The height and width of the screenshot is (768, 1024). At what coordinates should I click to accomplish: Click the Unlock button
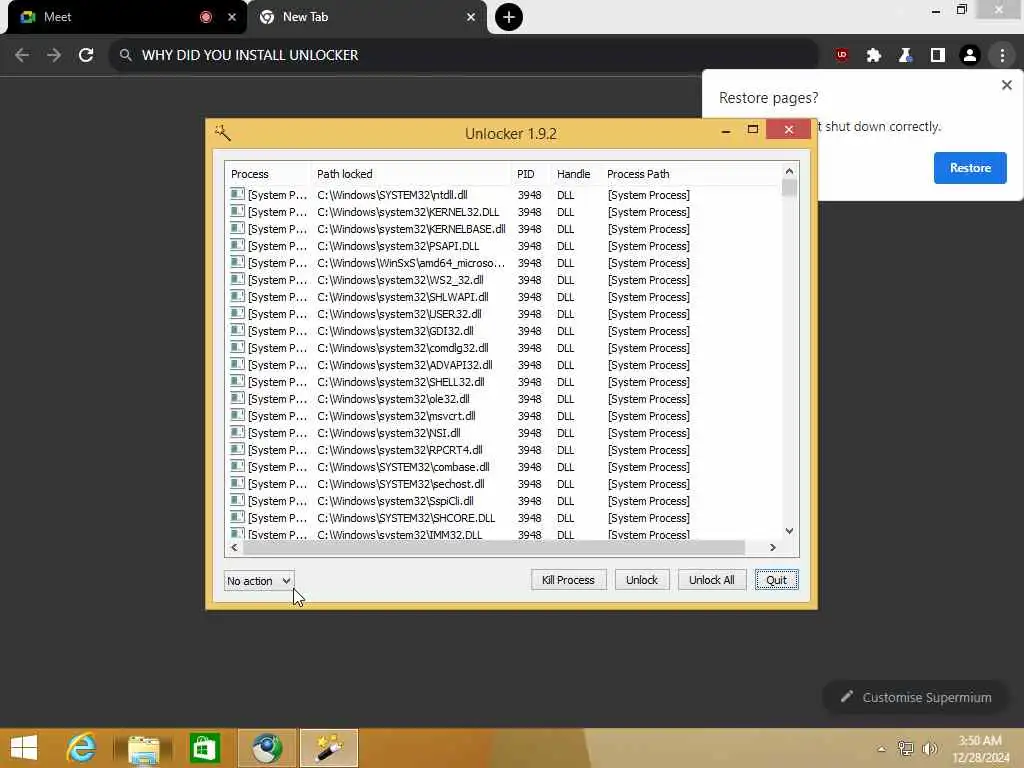[642, 580]
